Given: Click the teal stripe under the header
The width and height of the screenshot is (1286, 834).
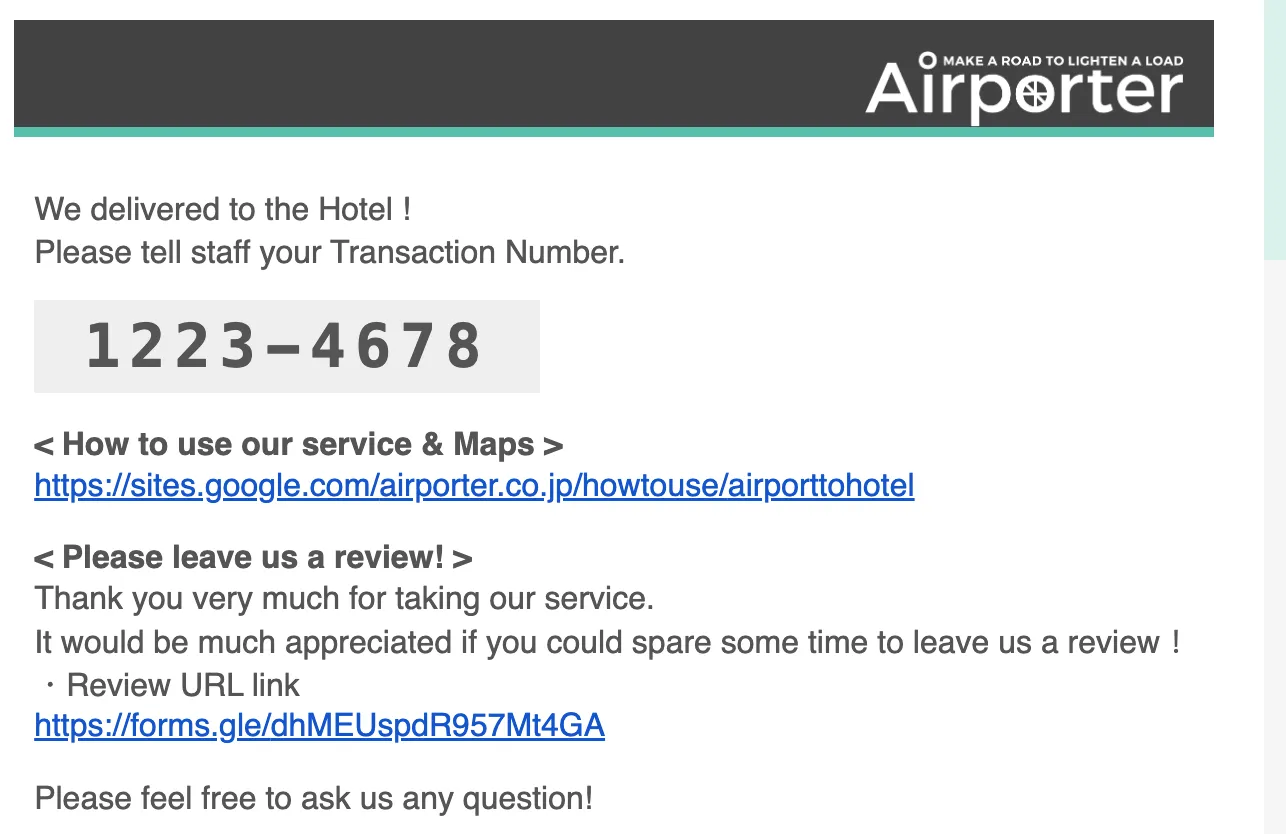Looking at the screenshot, I should tap(600, 132).
